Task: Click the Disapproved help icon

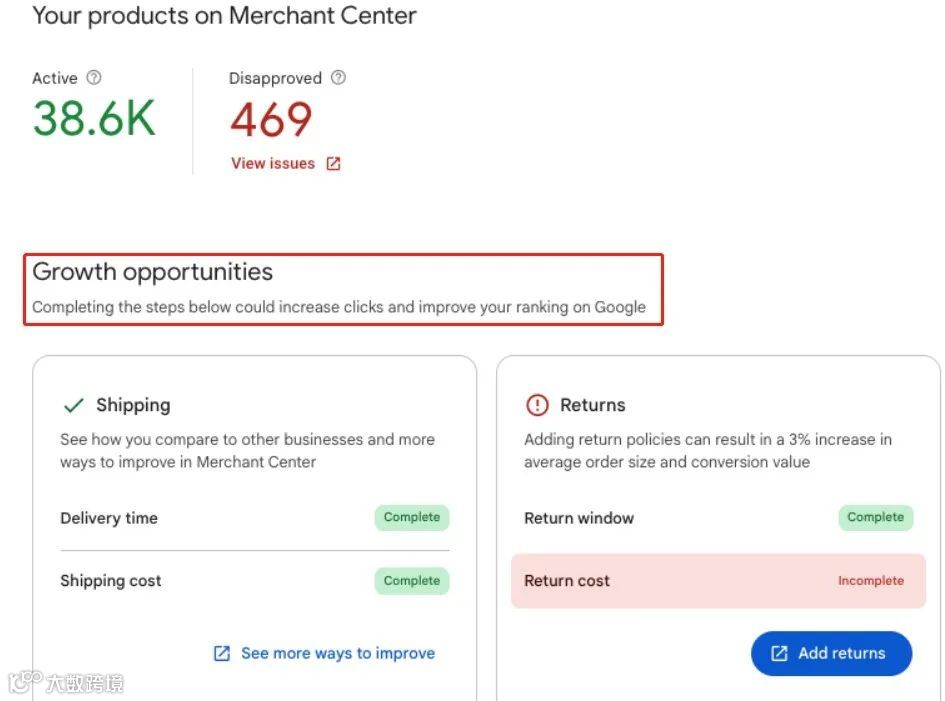Action: click(338, 77)
